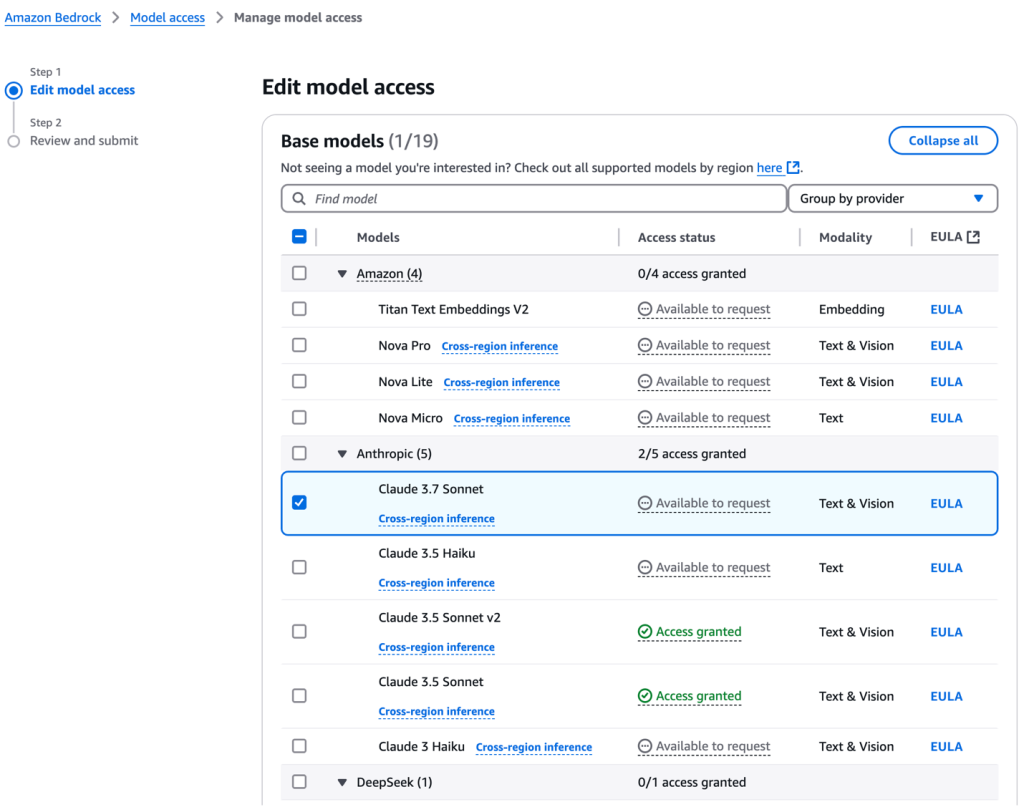
Task: Click the pending status icon for Claude 3.5 Haiku
Action: coord(645,567)
